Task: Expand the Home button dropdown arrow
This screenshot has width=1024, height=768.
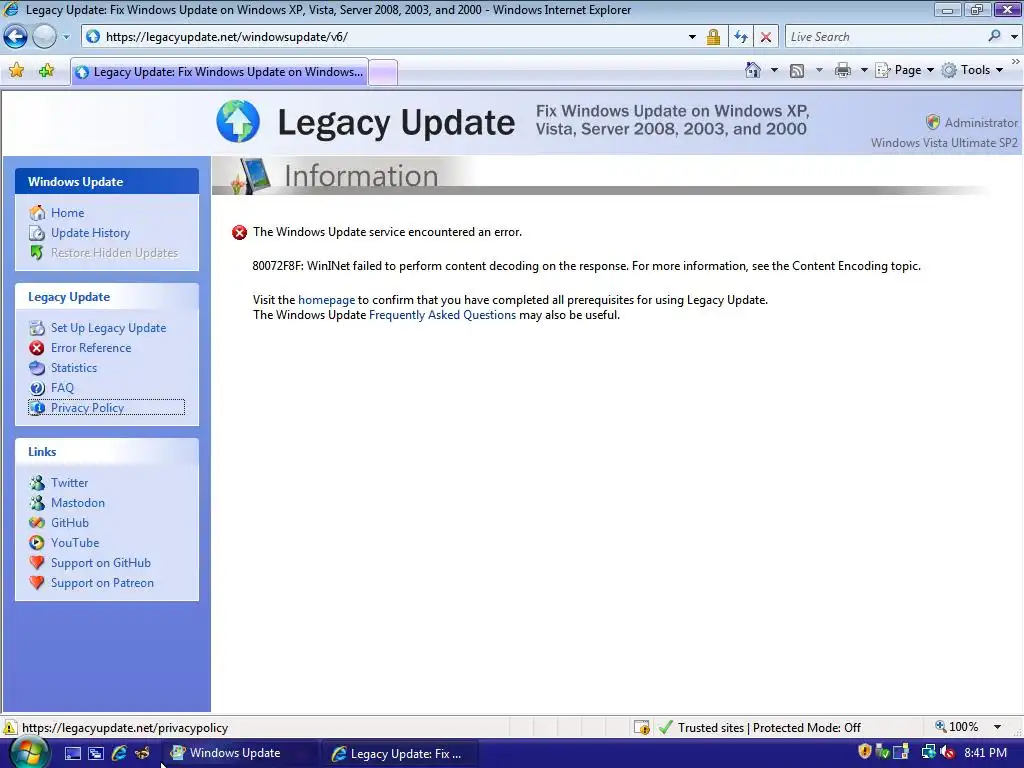Action: (774, 70)
